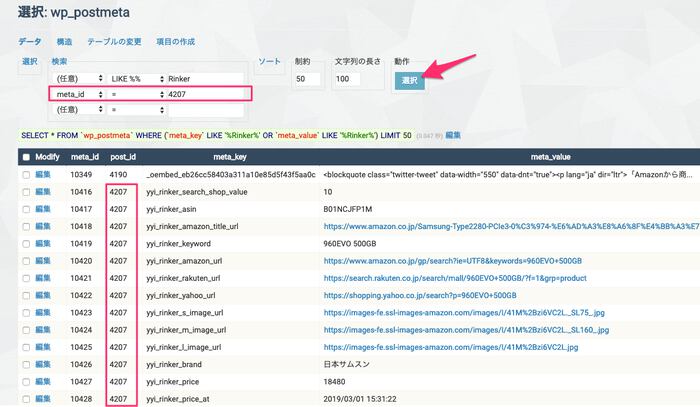Image resolution: width=700 pixels, height=407 pixels.
Task: Click the yyi_rinker_search_shop_value cell
Action: 197,192
